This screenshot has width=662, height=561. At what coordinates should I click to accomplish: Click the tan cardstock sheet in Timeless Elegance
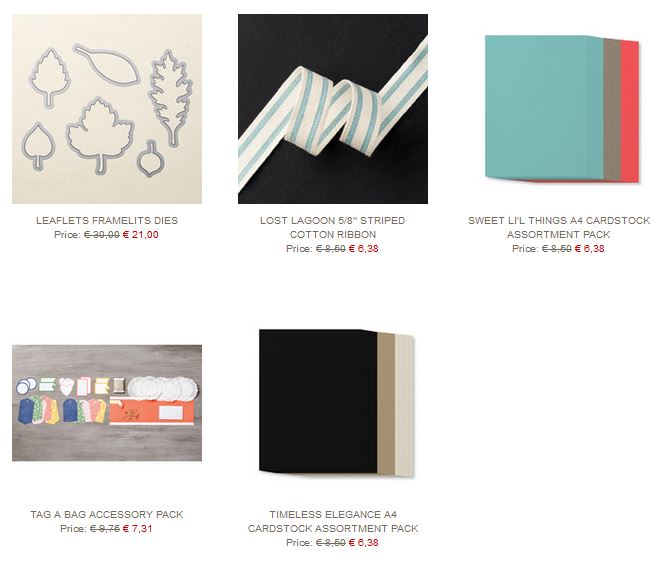coord(386,403)
